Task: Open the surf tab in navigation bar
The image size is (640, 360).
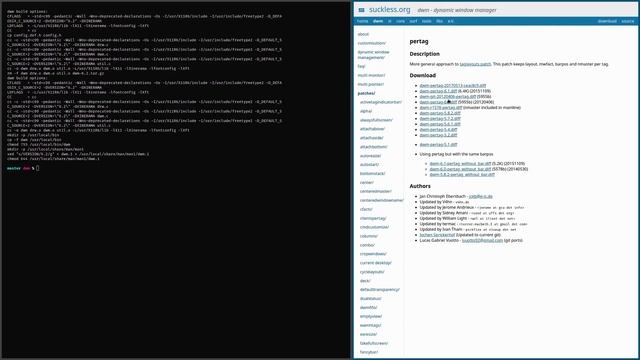Action: click(x=413, y=21)
